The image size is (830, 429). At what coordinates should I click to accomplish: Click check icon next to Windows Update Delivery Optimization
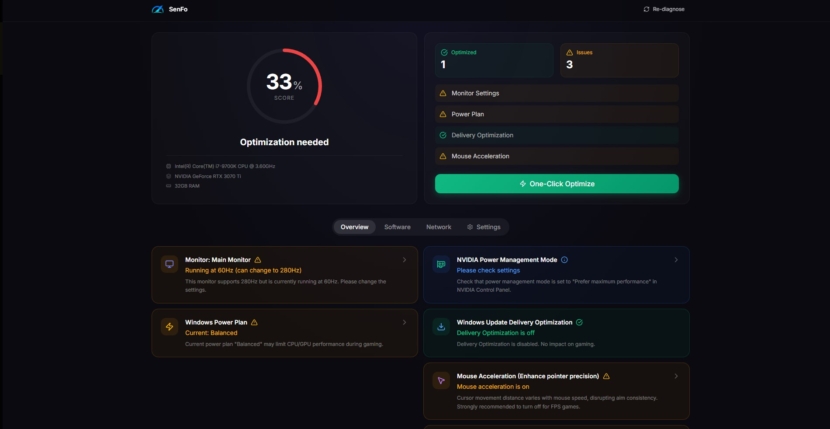pos(579,322)
